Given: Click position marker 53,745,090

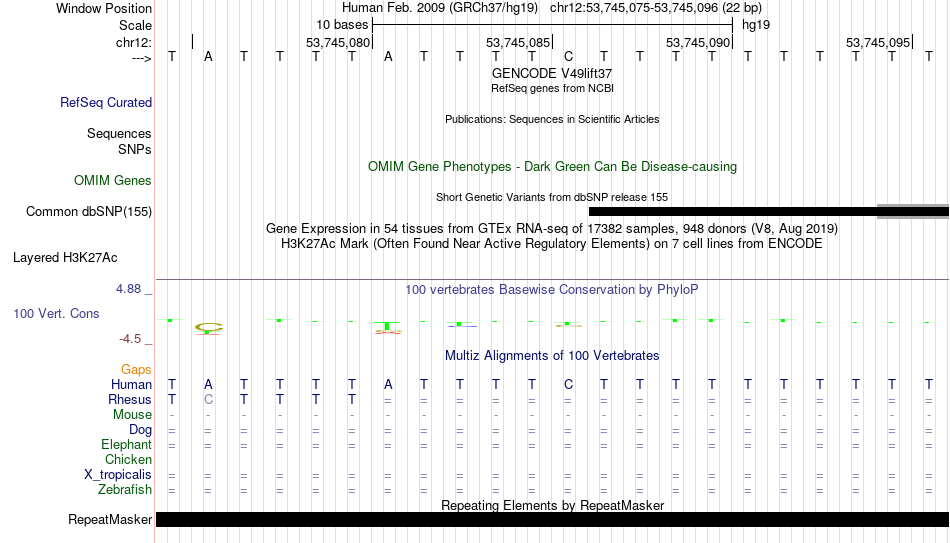Looking at the screenshot, I should point(698,42).
